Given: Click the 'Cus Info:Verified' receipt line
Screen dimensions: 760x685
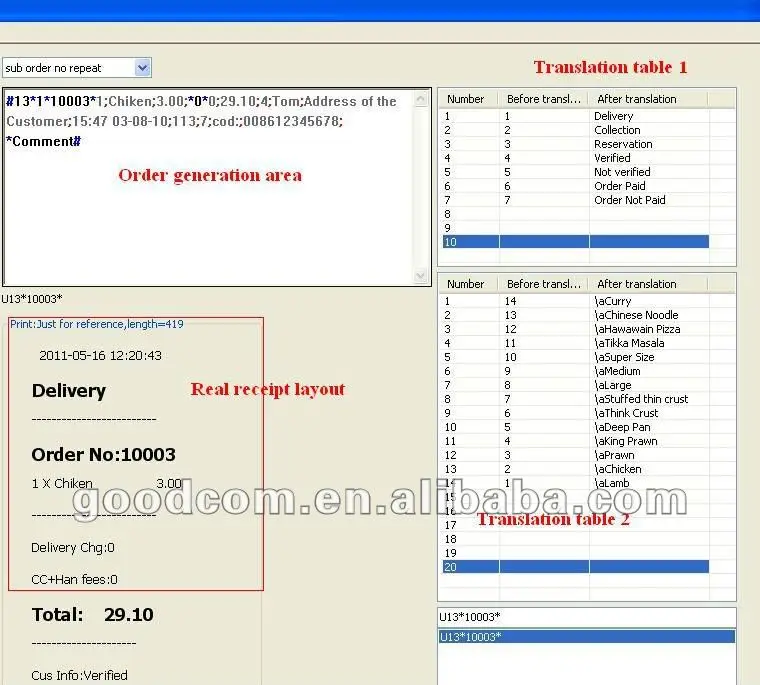Looking at the screenshot, I should 79,675.
